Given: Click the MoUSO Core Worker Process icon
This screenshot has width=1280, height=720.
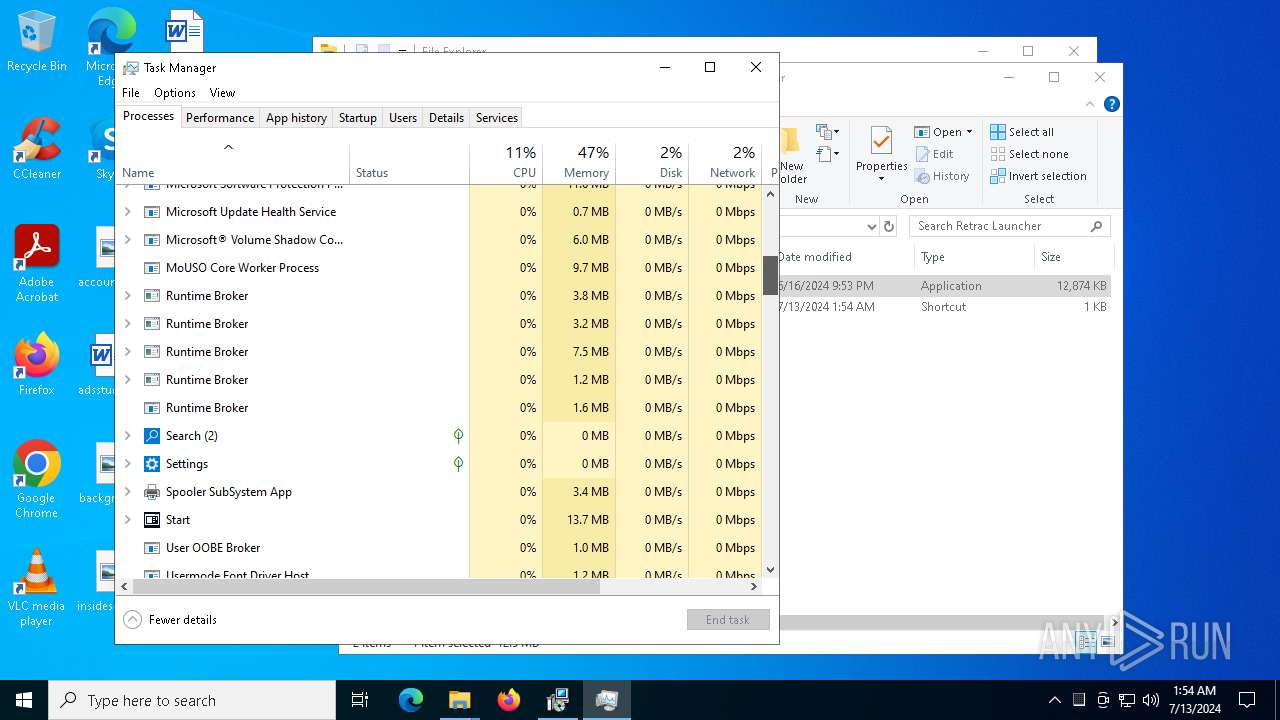Looking at the screenshot, I should pos(152,268).
